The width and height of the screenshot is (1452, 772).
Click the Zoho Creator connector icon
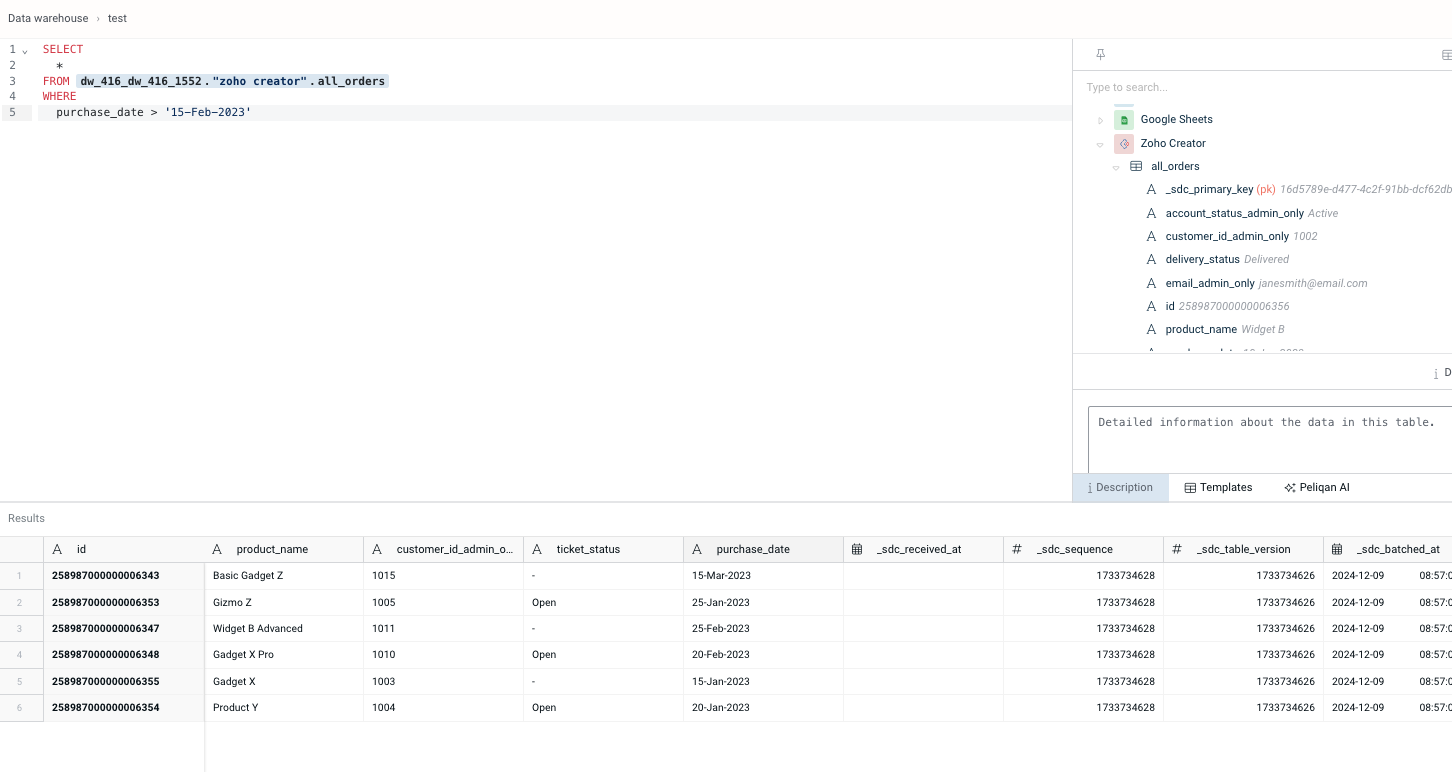(1124, 143)
